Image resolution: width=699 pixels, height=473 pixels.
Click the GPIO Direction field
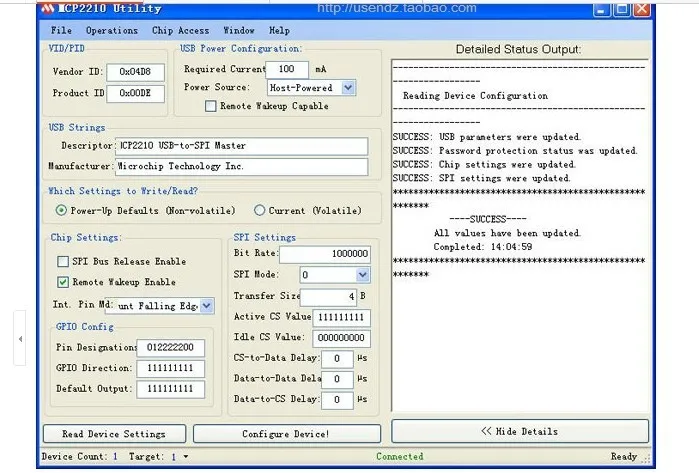coord(171,368)
